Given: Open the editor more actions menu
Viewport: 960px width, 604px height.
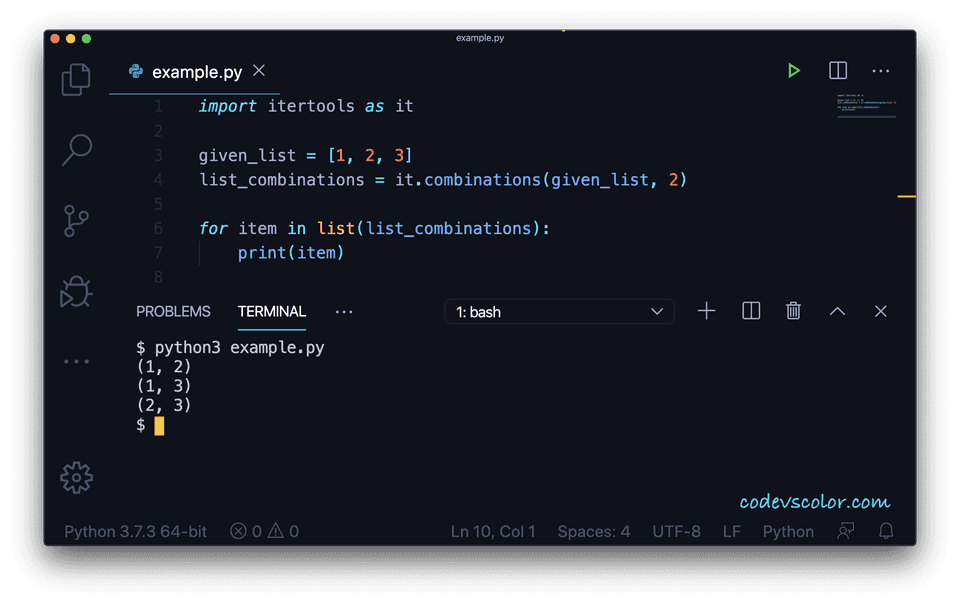Looking at the screenshot, I should click(881, 71).
